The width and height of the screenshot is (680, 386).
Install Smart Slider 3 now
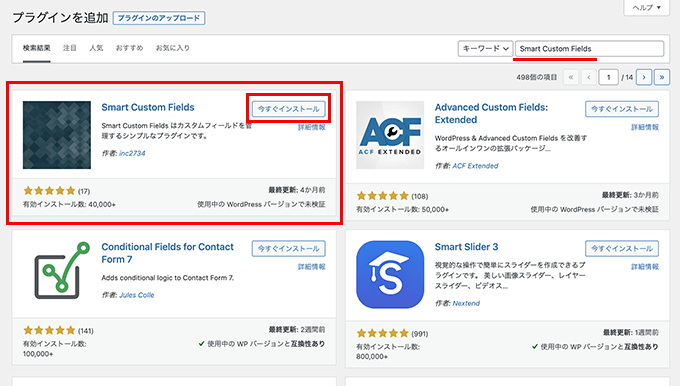coord(622,249)
